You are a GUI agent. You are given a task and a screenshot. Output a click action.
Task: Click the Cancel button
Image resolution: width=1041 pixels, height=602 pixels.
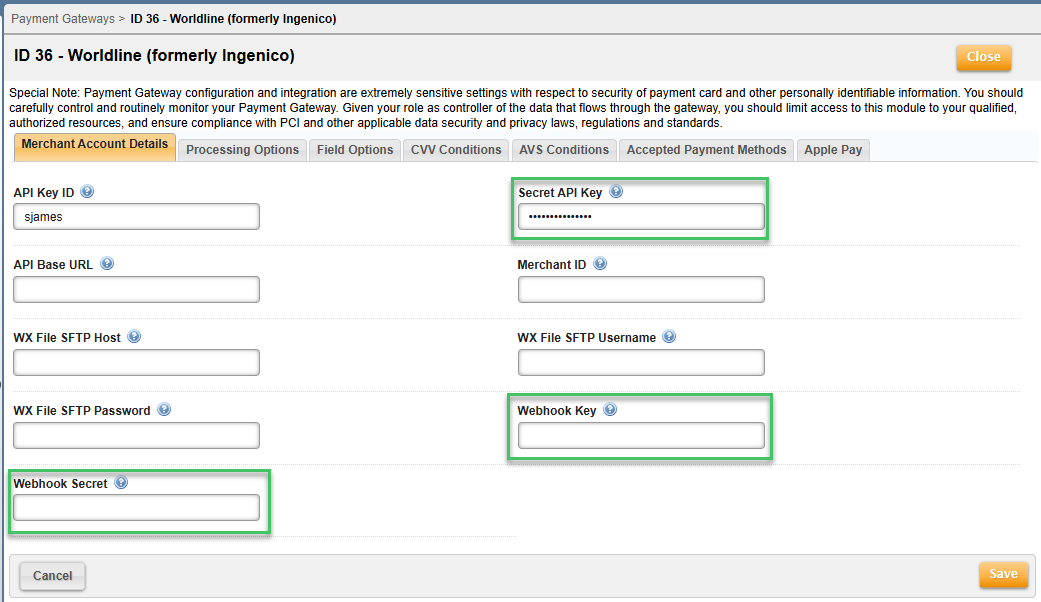(x=52, y=576)
